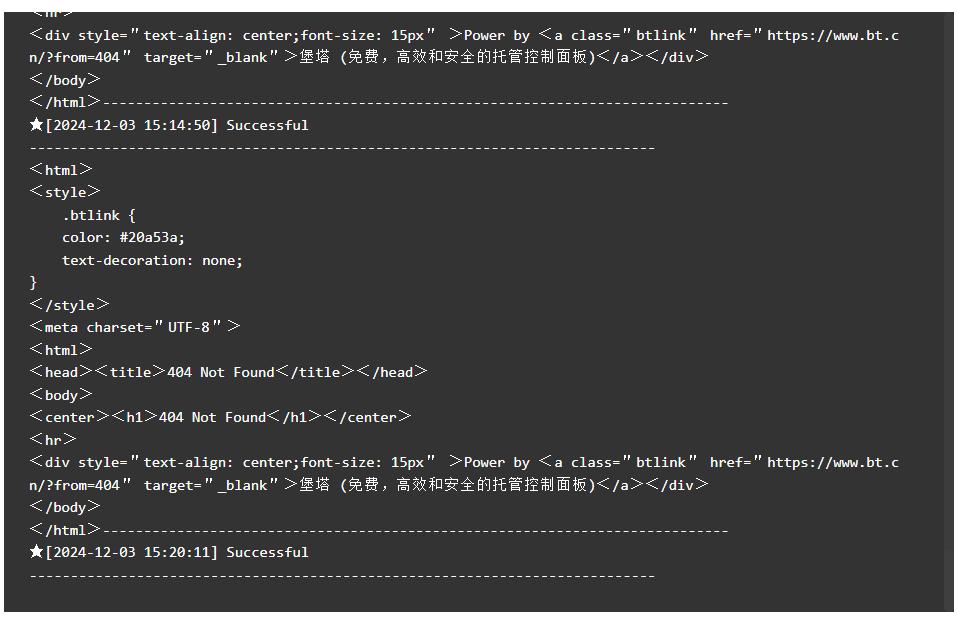This screenshot has width=957, height=621.
Task: Click the star icon before 15:14:50 timestamp
Action: point(36,125)
